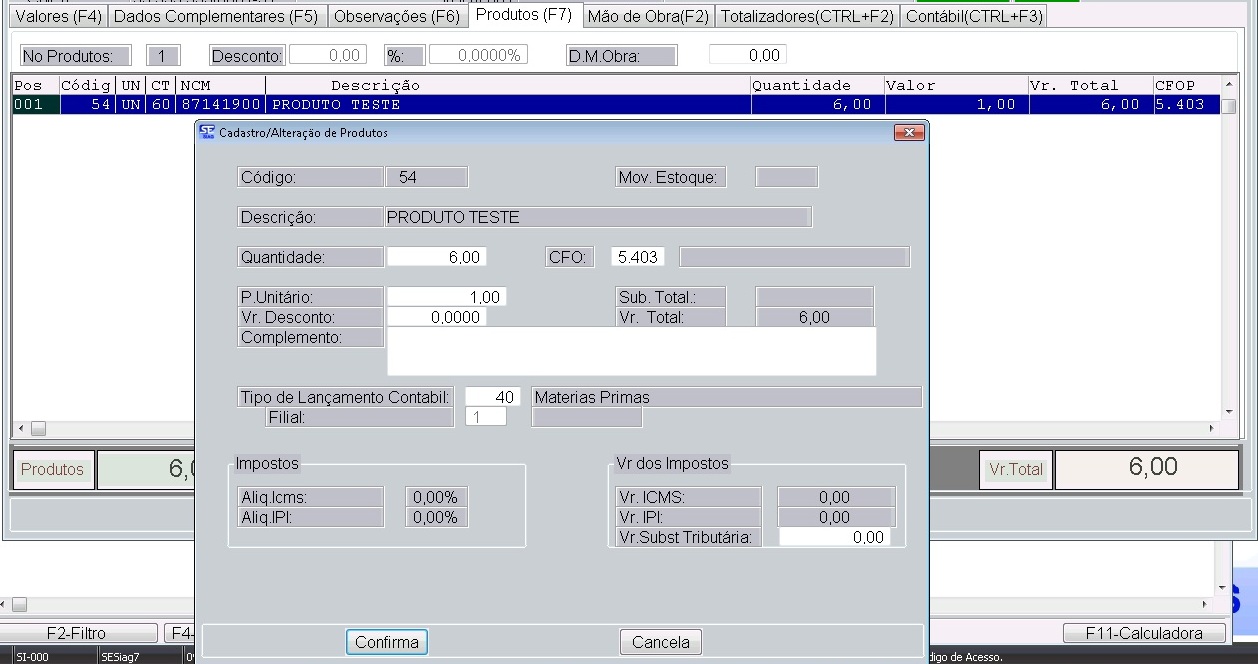Focus the Complemento text area
The height and width of the screenshot is (664, 1258).
631,351
